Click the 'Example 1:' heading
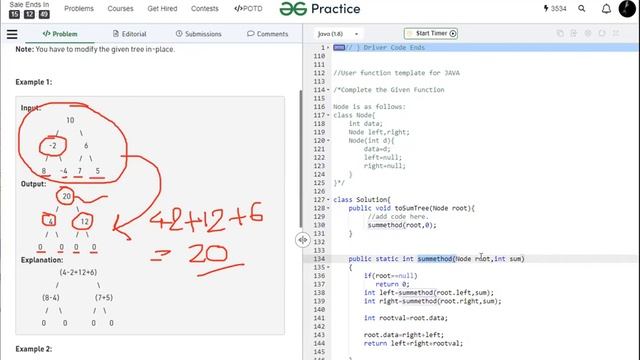 pos(34,82)
